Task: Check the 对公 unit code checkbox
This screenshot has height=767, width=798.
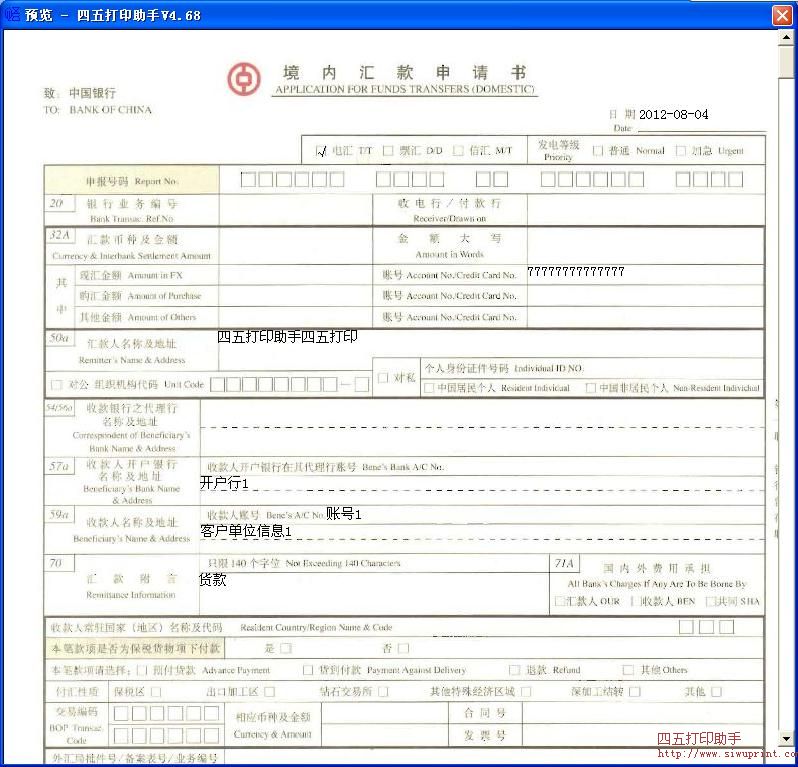Action: tap(56, 384)
